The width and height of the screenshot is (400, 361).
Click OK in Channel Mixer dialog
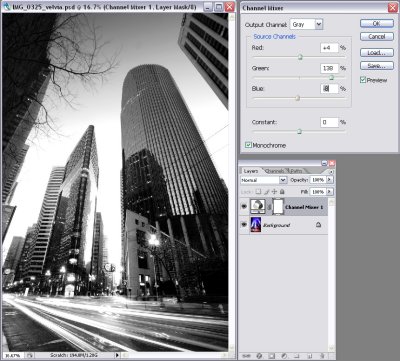click(377, 23)
